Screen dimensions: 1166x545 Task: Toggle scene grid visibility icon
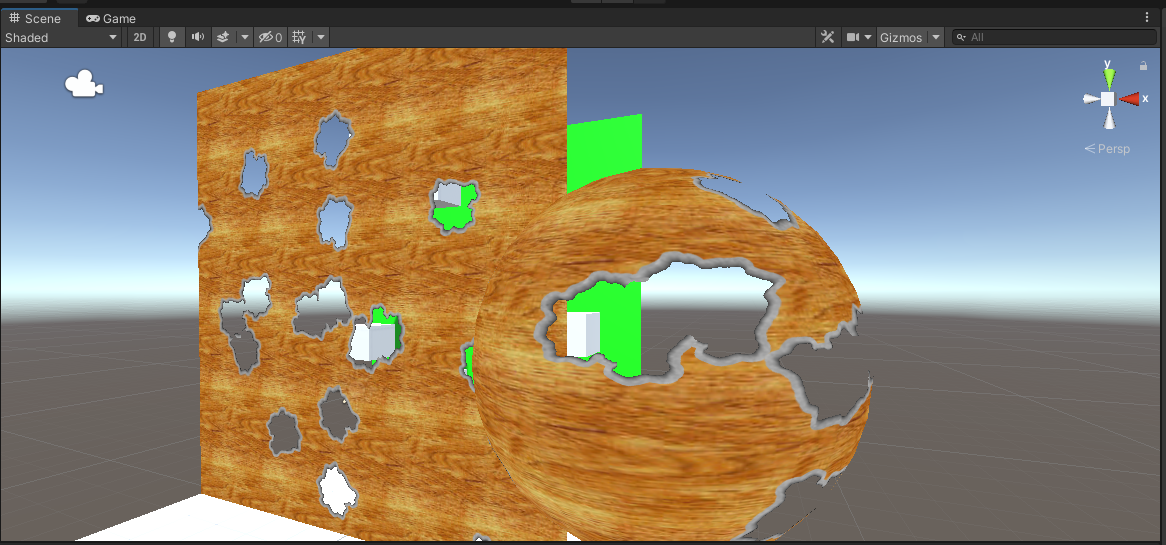pyautogui.click(x=299, y=37)
